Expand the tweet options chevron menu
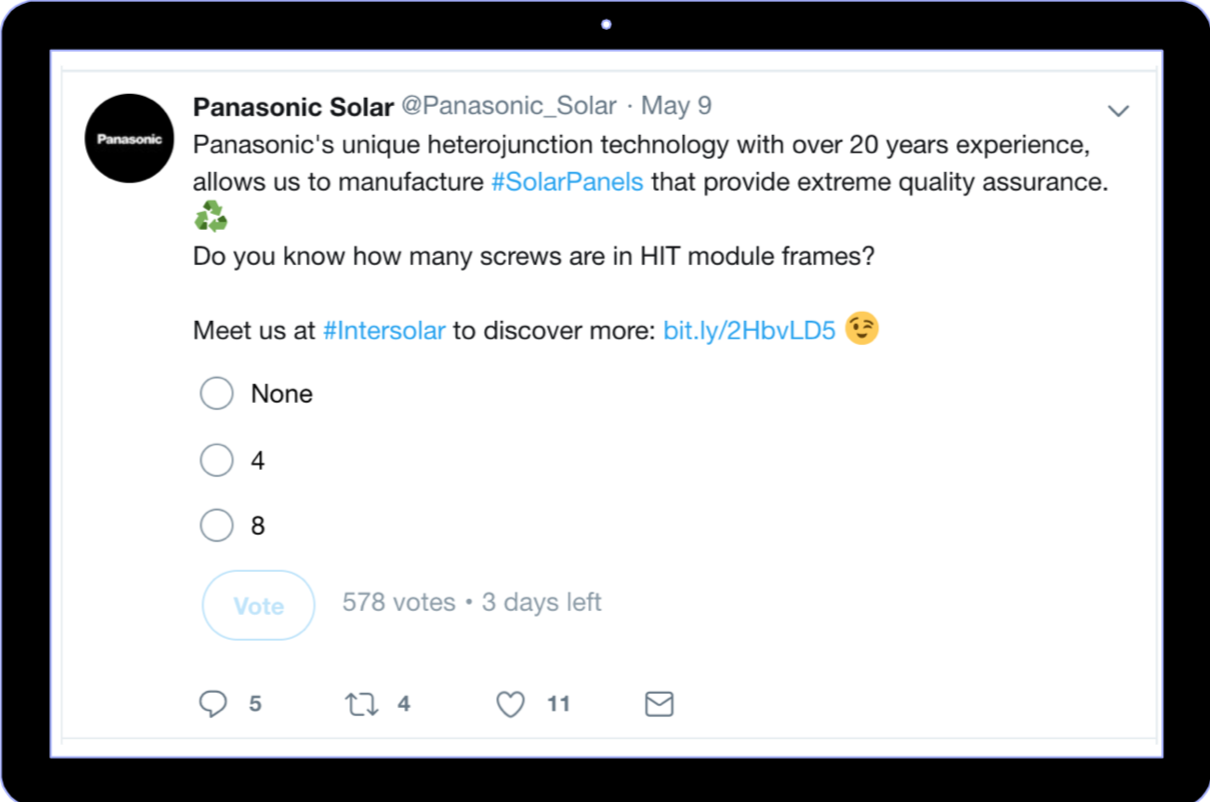 tap(1118, 110)
